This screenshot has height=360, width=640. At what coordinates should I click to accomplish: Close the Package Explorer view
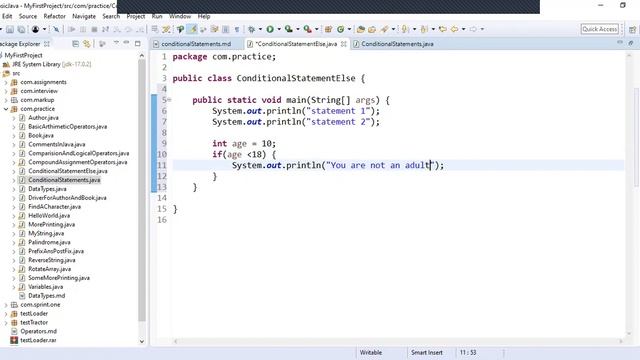point(47,44)
